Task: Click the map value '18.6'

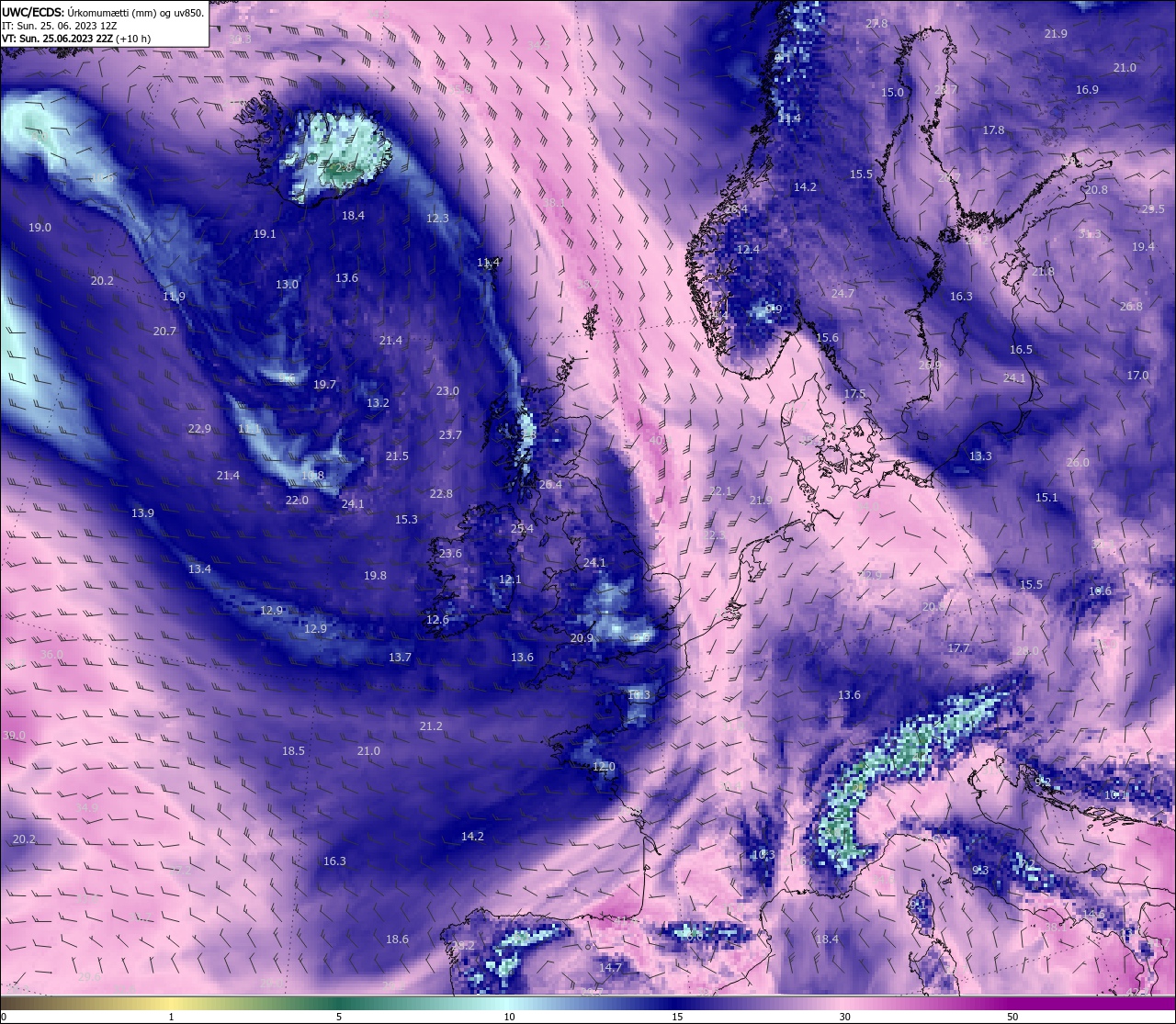Action: [x=397, y=939]
